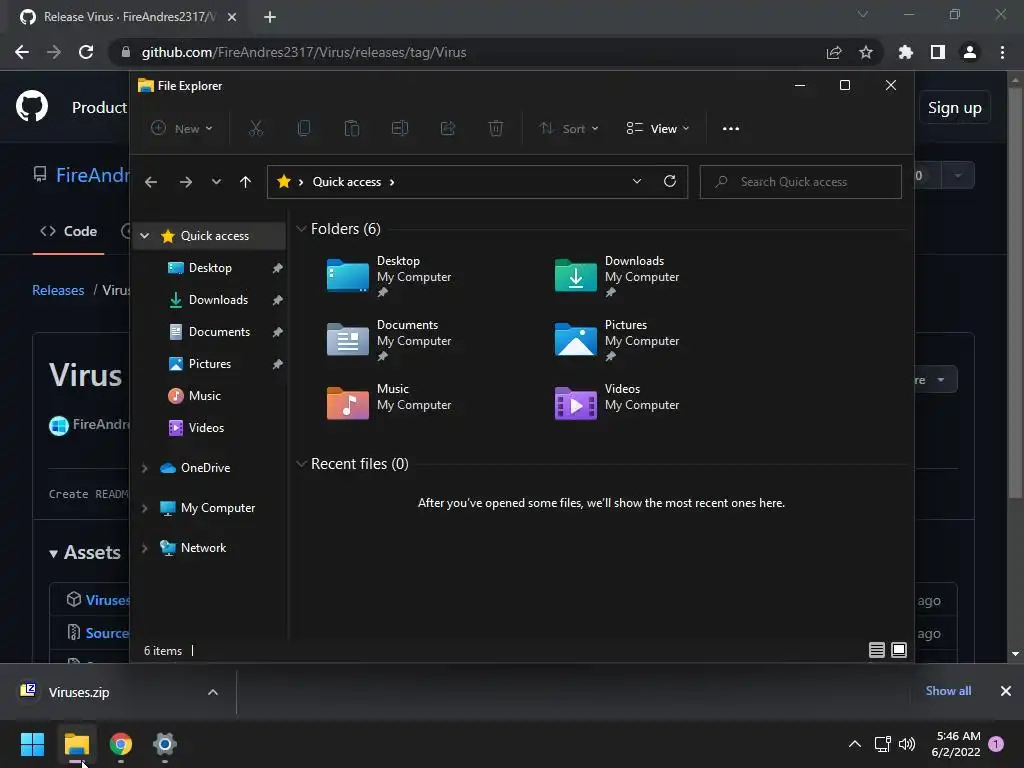Click the Copy icon in File Explorer toolbar
The height and width of the screenshot is (768, 1024).
click(x=304, y=129)
